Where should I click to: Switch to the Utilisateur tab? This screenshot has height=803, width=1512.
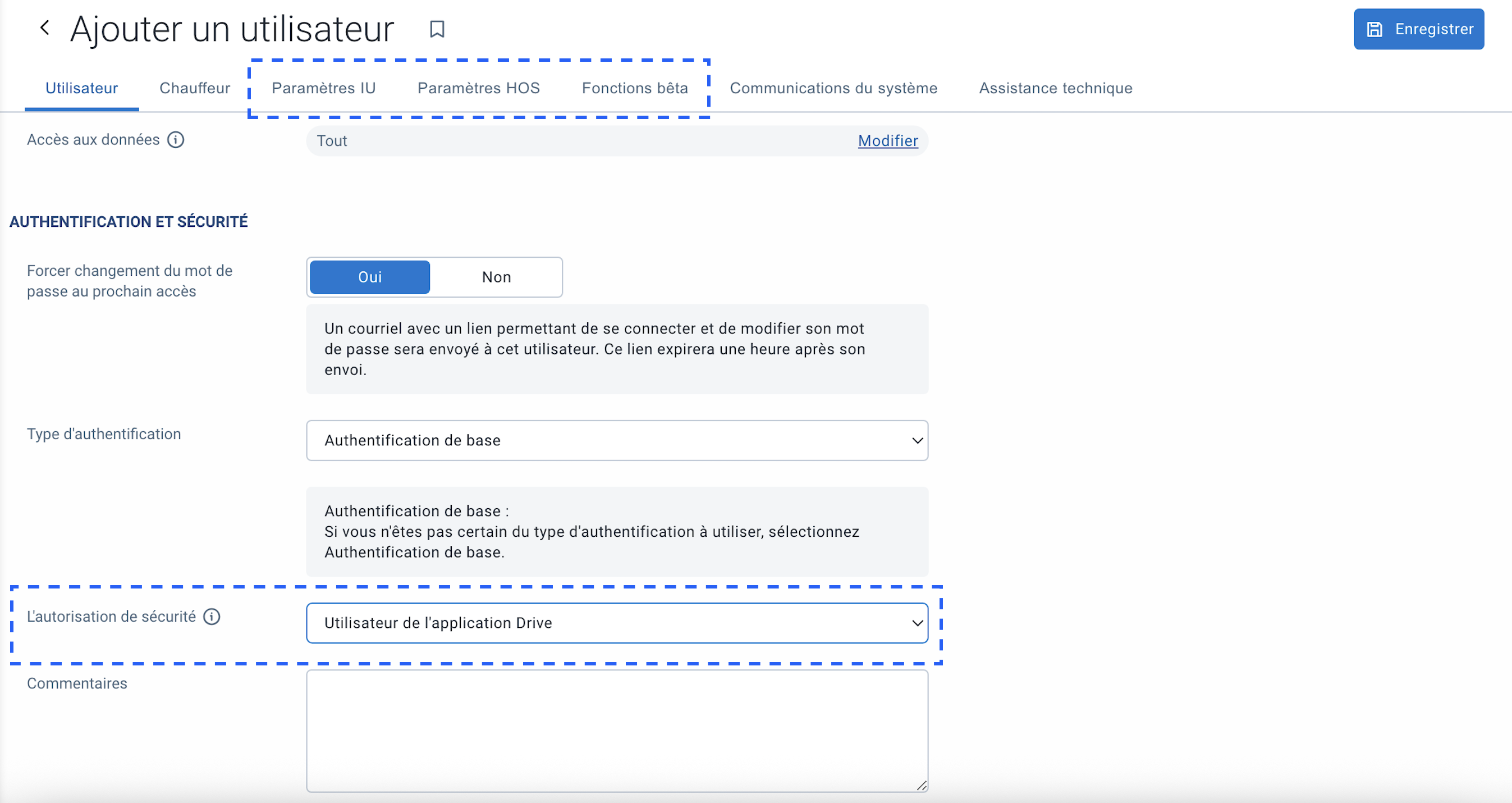tap(81, 88)
